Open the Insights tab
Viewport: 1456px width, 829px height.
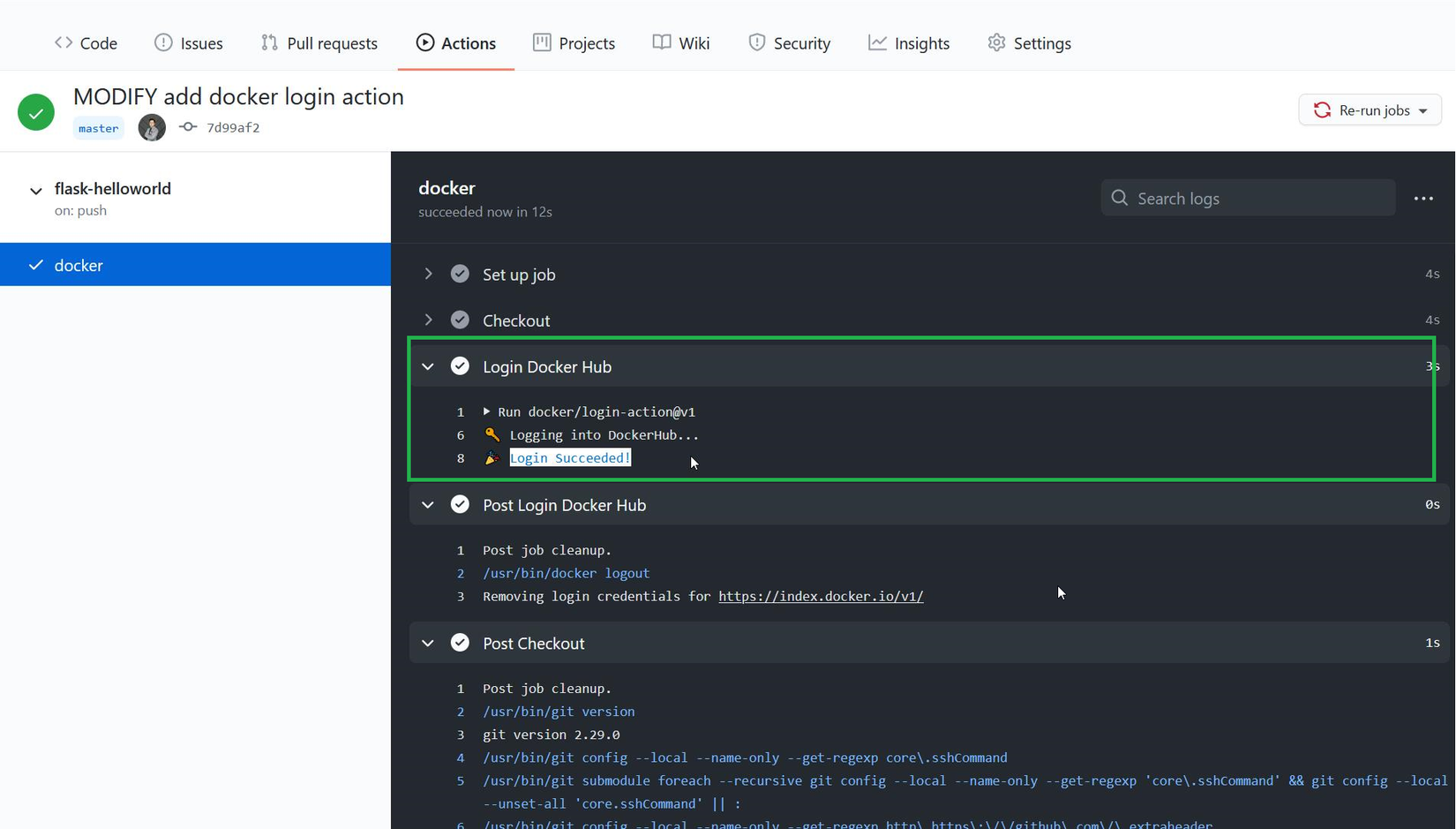[909, 43]
